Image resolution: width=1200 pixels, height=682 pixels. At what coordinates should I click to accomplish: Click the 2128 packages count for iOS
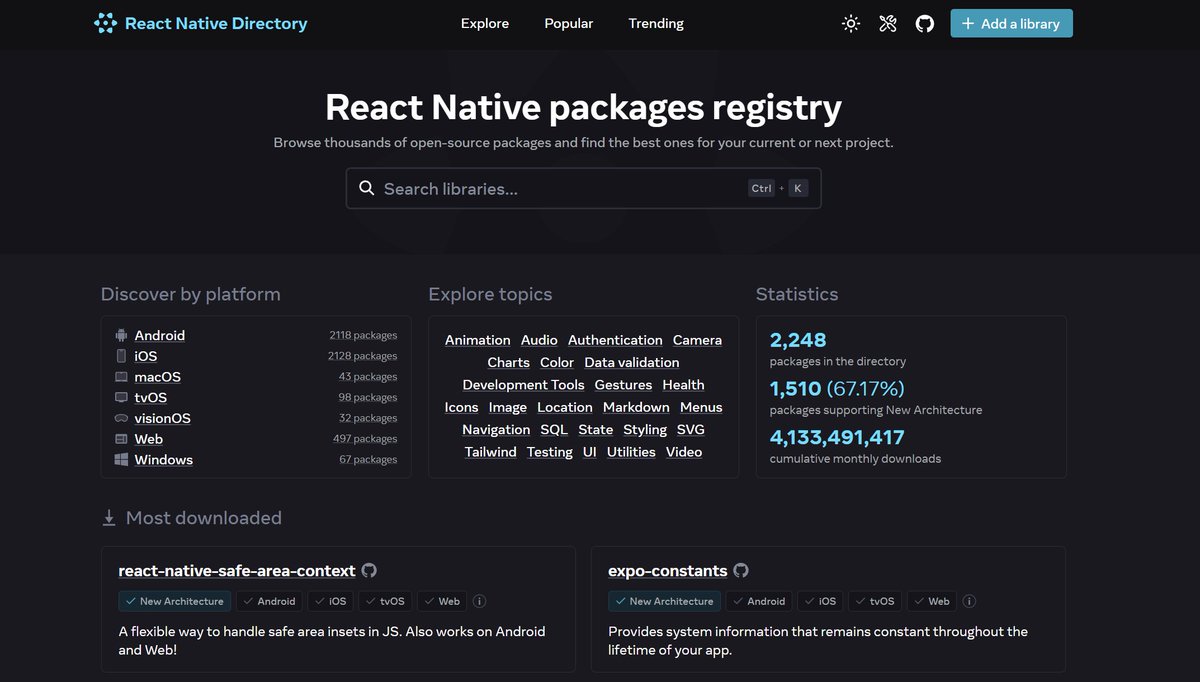[362, 356]
